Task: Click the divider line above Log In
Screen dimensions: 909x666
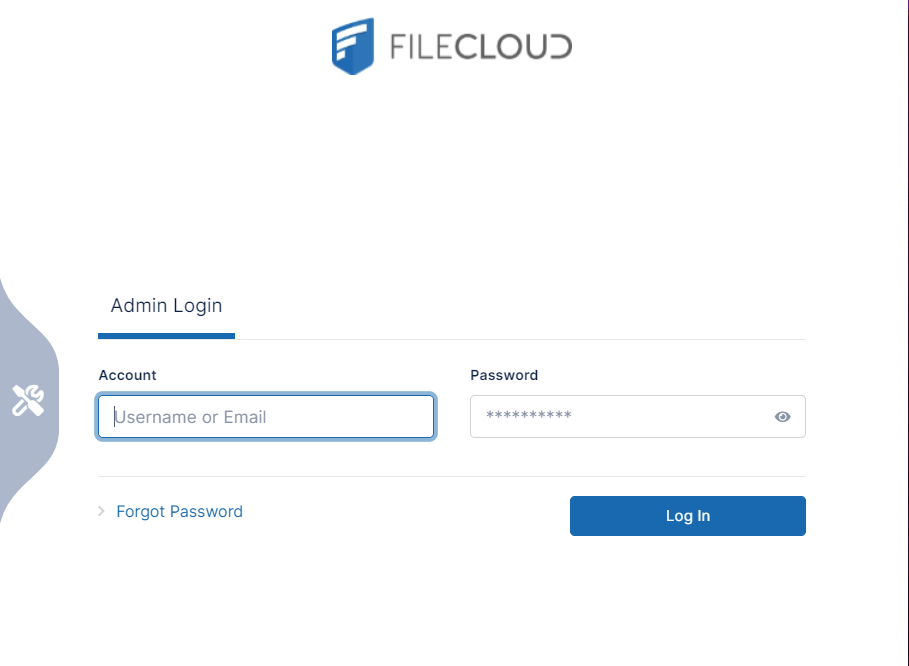Action: [x=451, y=476]
